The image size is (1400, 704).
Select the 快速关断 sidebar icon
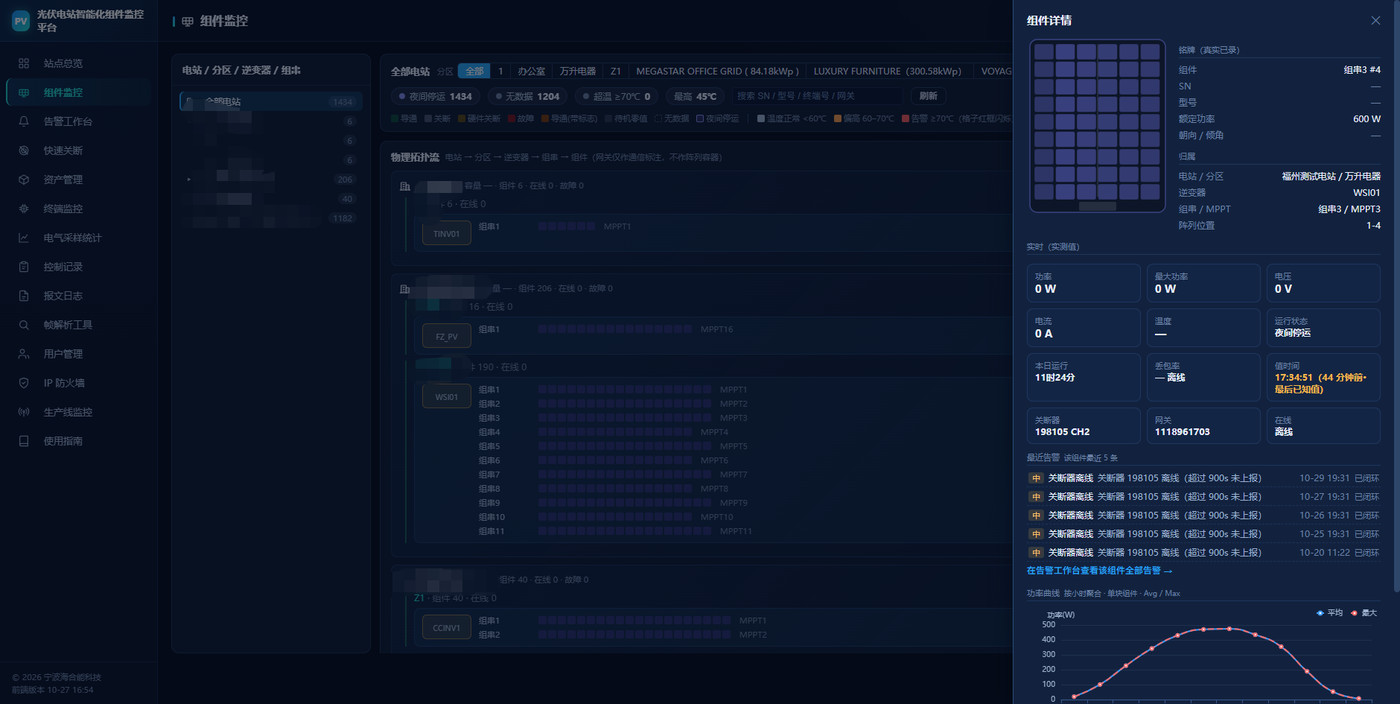(x=24, y=150)
